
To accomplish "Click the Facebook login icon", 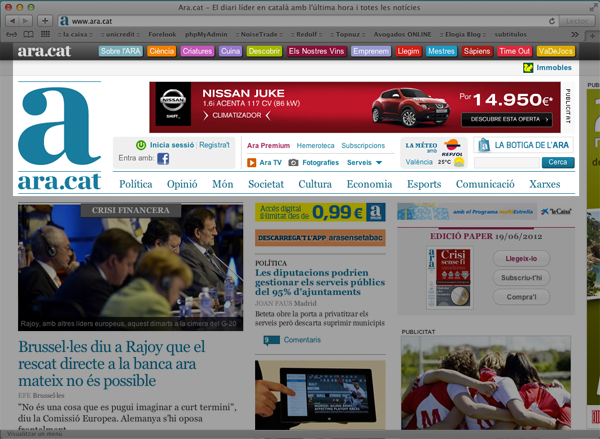I will (163, 158).
